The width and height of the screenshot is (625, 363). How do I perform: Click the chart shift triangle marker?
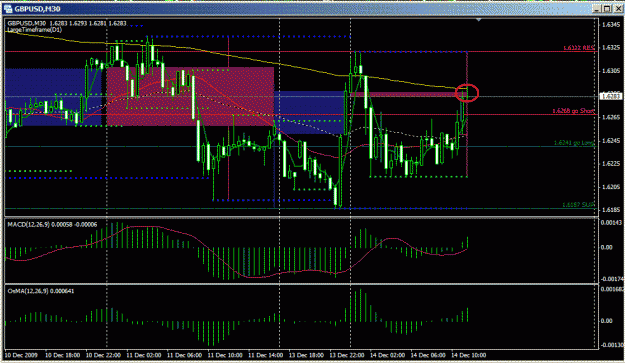479,20
